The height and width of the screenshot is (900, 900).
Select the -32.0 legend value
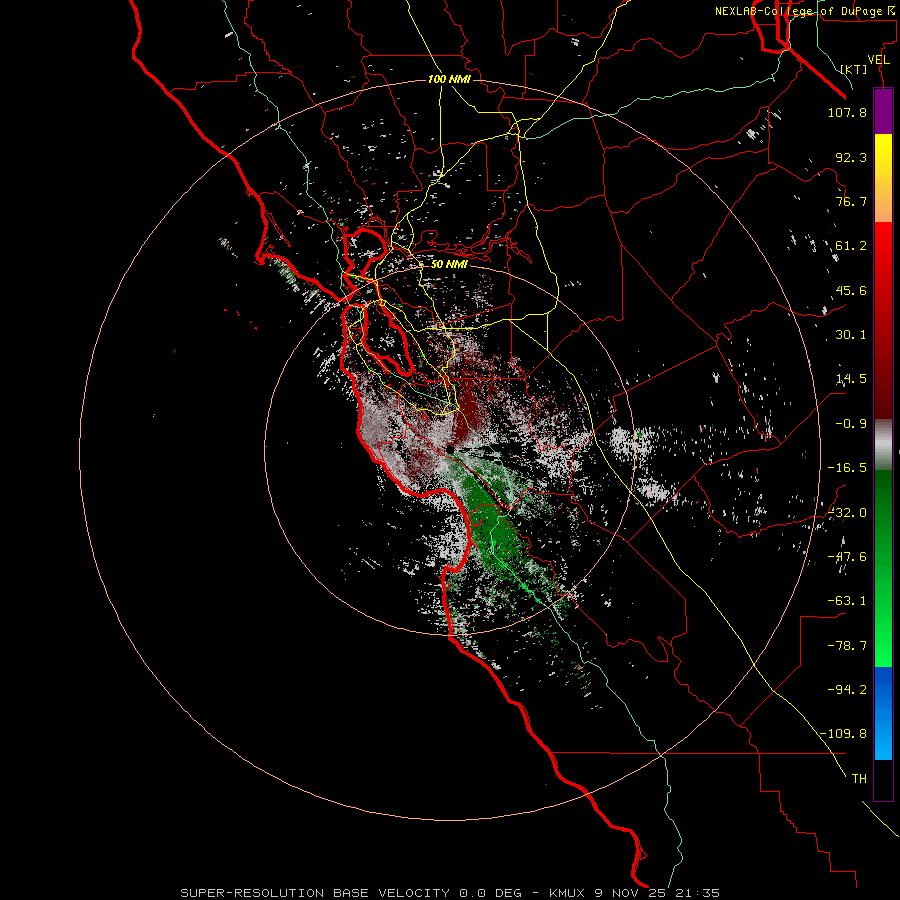[847, 513]
